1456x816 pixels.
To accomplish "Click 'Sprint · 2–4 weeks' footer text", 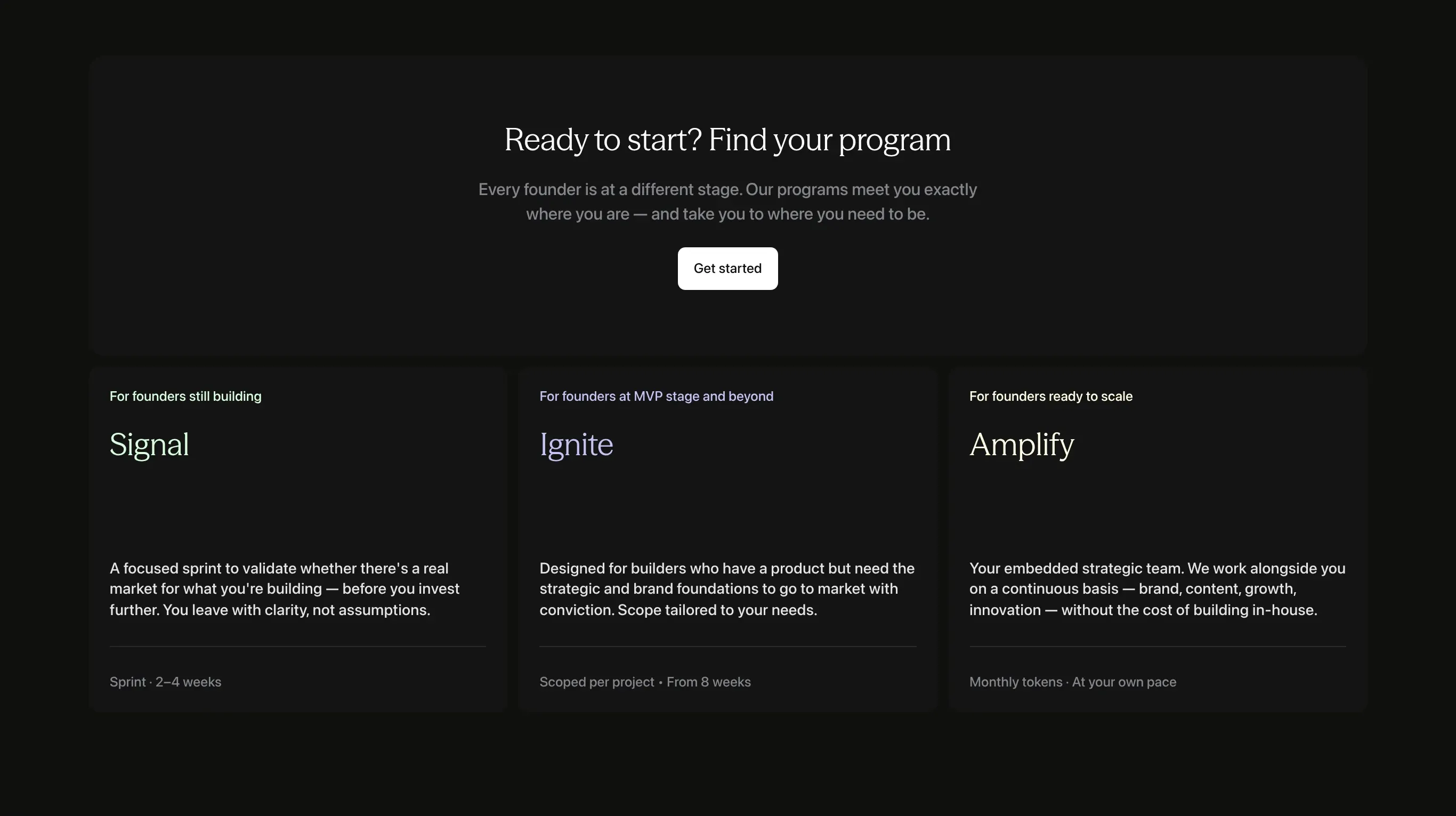I will [165, 682].
